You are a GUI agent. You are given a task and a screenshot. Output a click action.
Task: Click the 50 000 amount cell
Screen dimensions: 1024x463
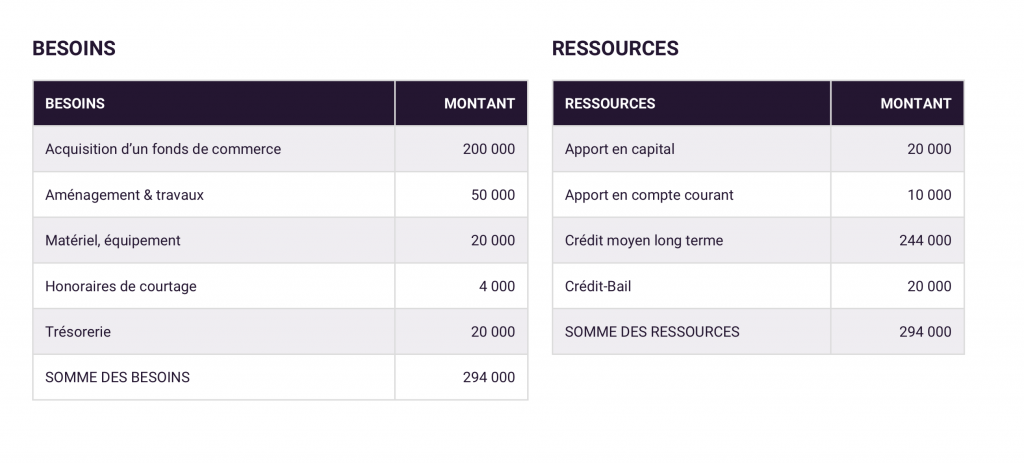click(461, 195)
